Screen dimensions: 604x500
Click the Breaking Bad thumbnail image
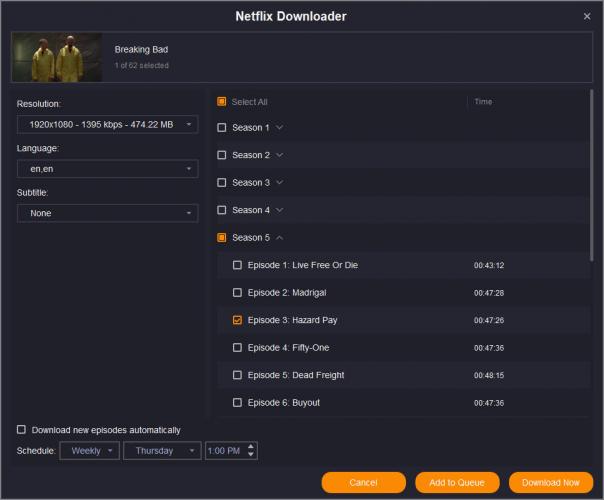57,57
